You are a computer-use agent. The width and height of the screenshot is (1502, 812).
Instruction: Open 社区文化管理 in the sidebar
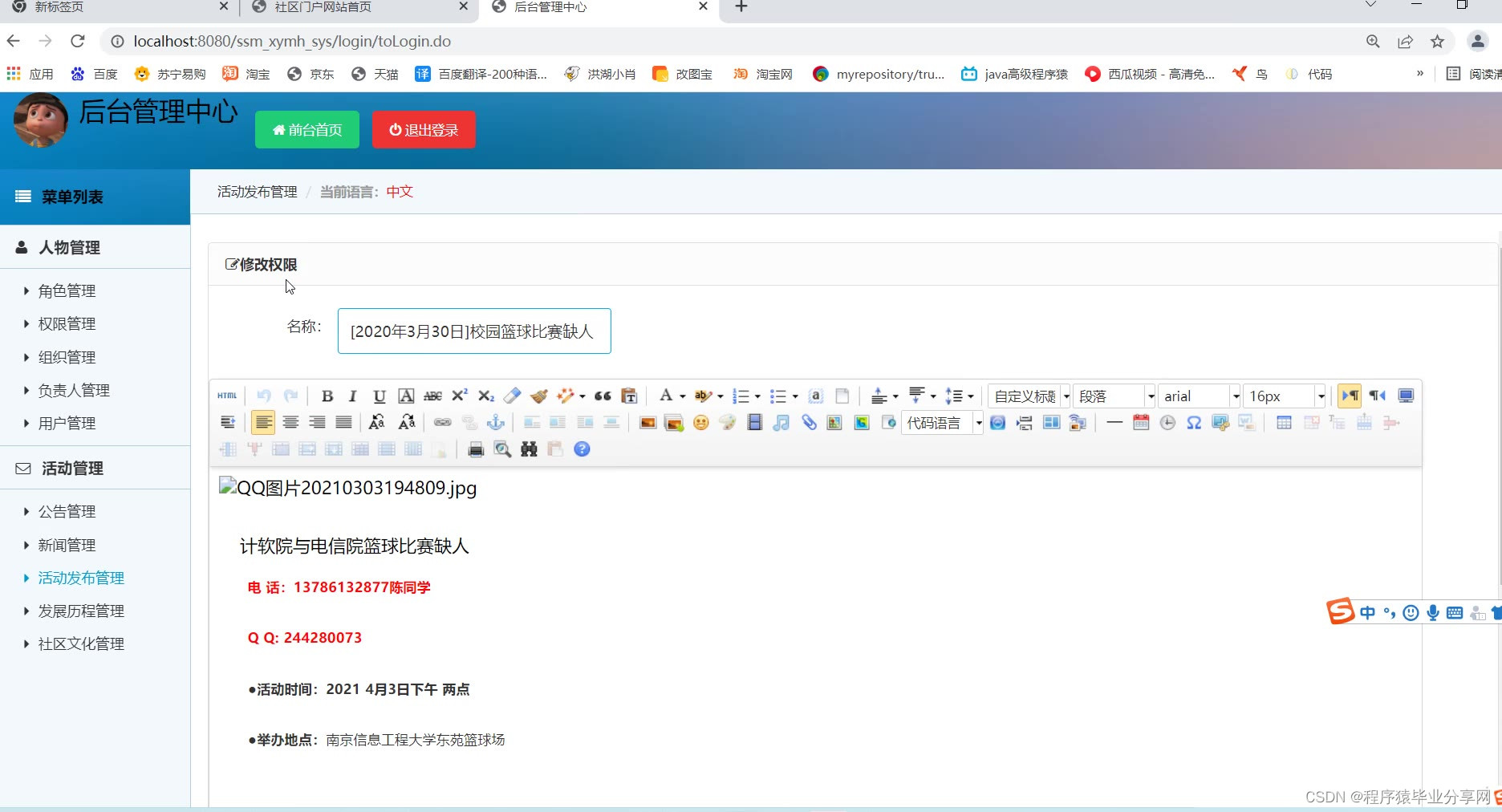[81, 644]
